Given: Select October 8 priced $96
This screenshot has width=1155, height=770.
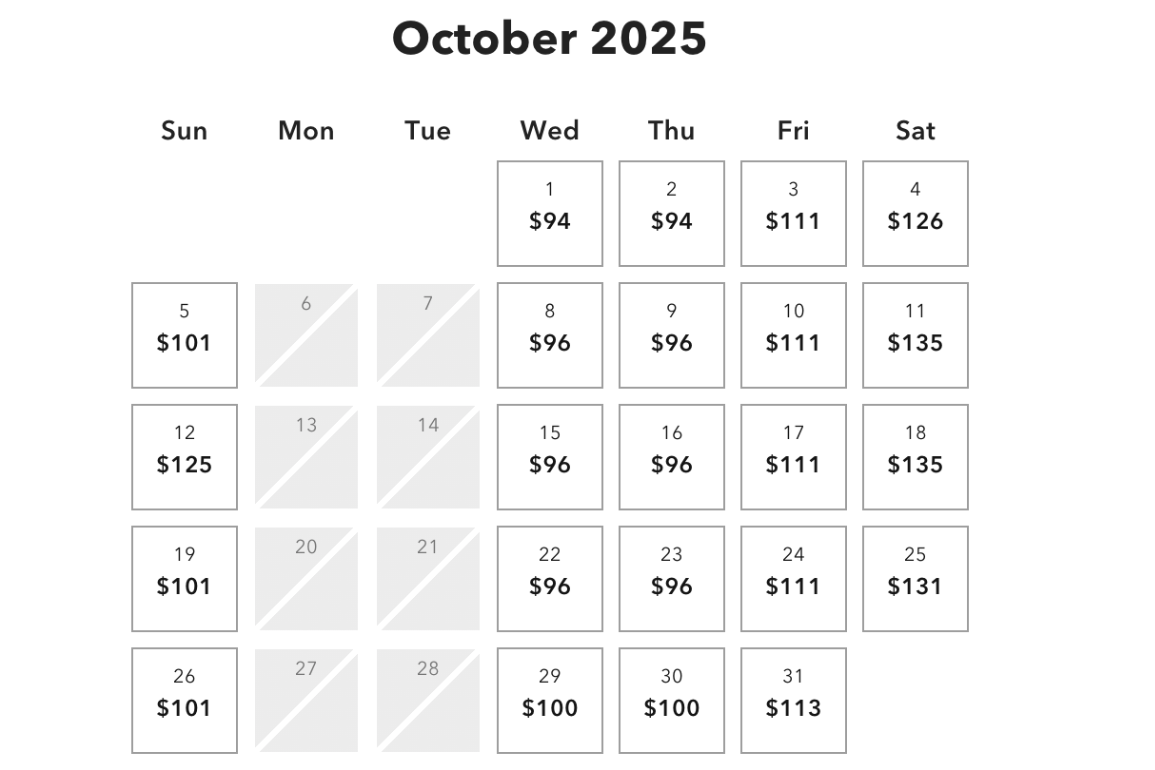Looking at the screenshot, I should [550, 335].
